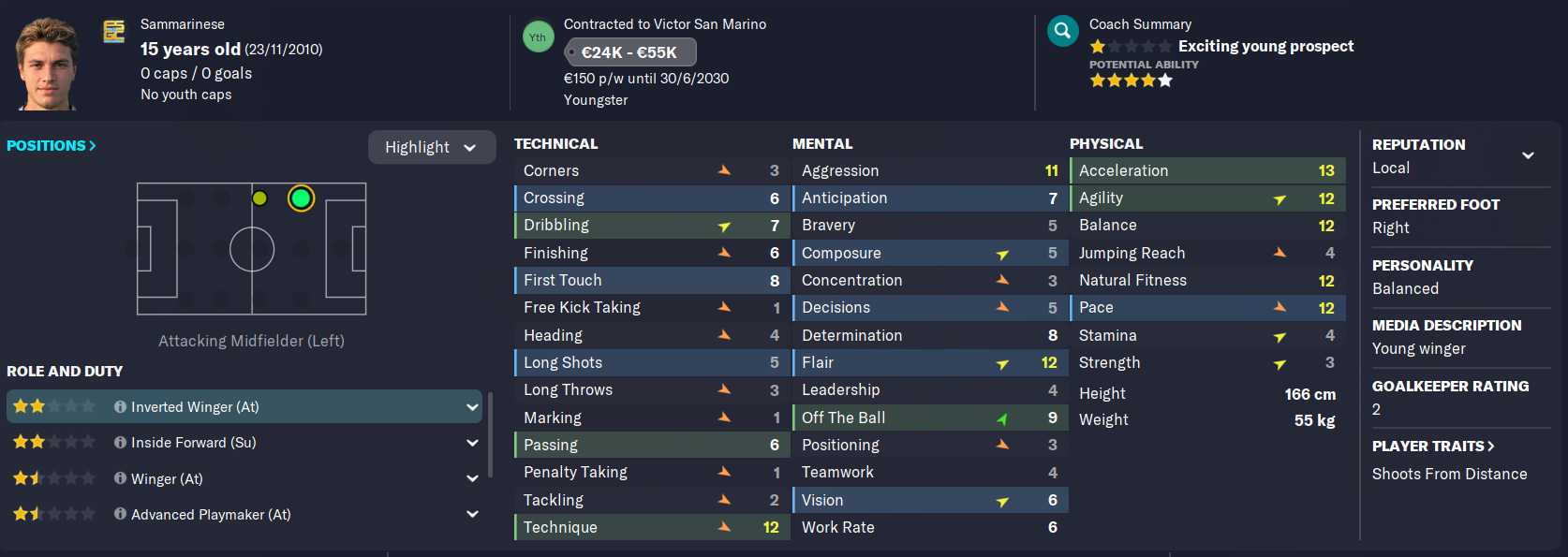Open the Highlight dropdown

[431, 147]
